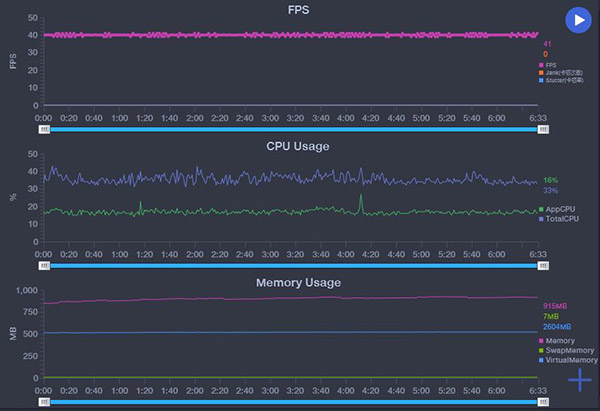
Task: Click right handle of CPU Usage slider
Action: click(x=543, y=266)
